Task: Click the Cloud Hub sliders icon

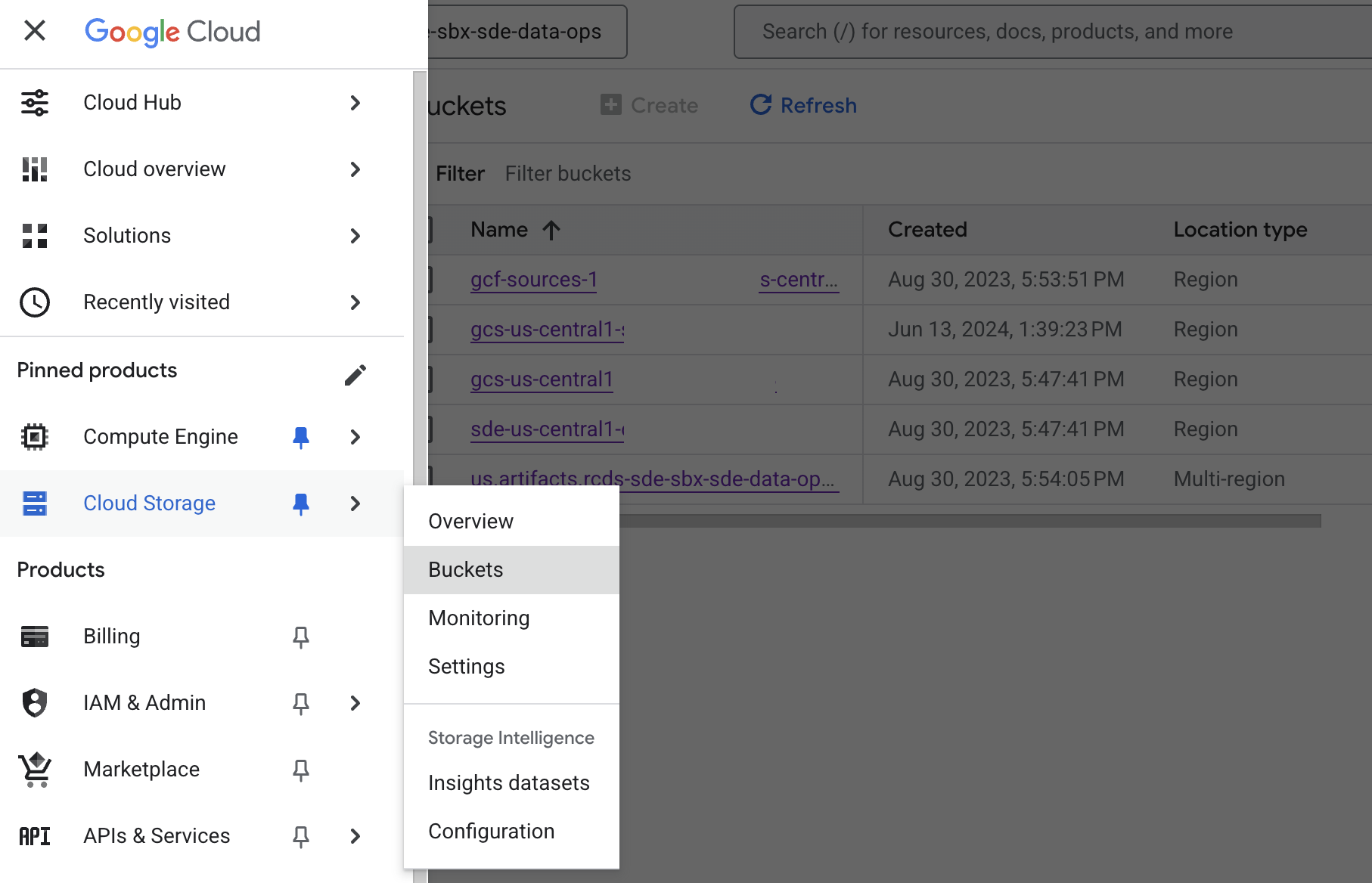Action: click(35, 103)
